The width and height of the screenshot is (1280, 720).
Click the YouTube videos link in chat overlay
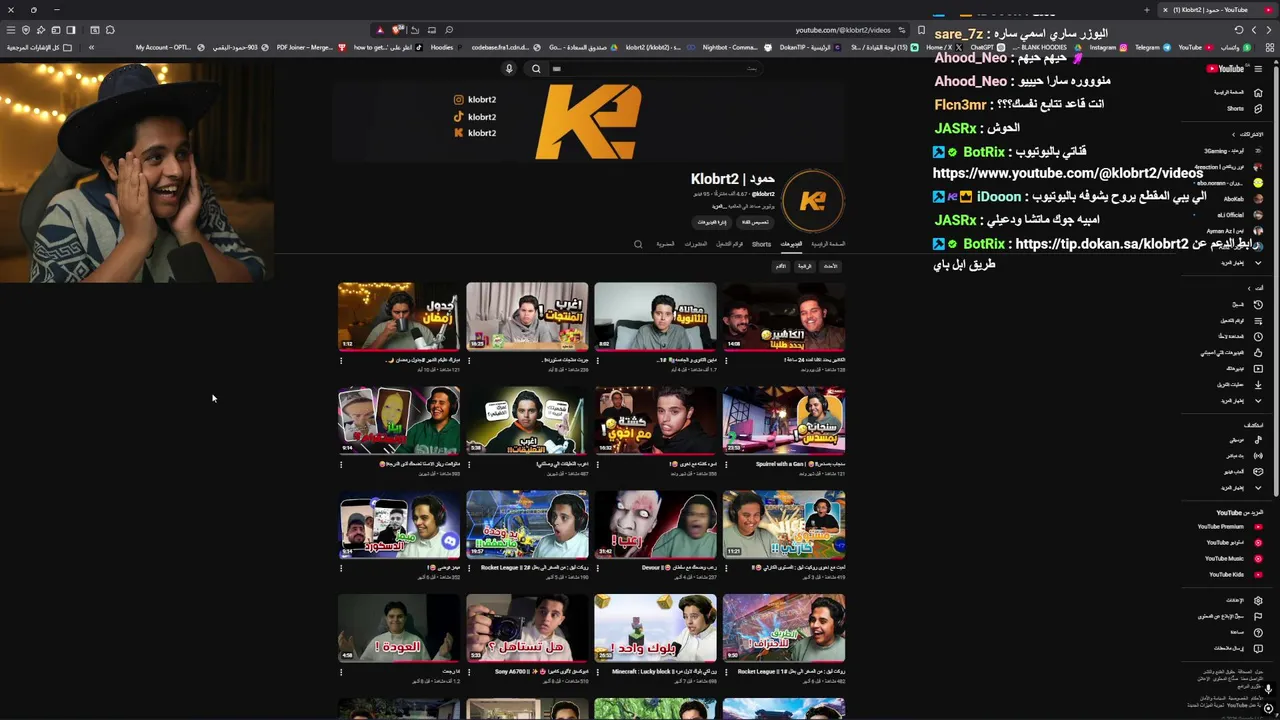[1068, 173]
